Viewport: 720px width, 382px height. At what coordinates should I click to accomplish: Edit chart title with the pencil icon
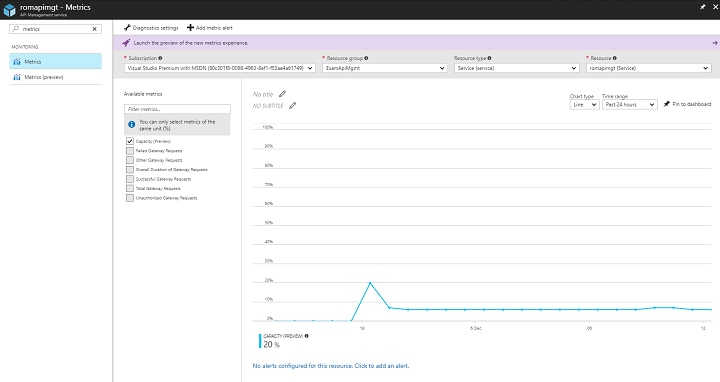pos(282,94)
